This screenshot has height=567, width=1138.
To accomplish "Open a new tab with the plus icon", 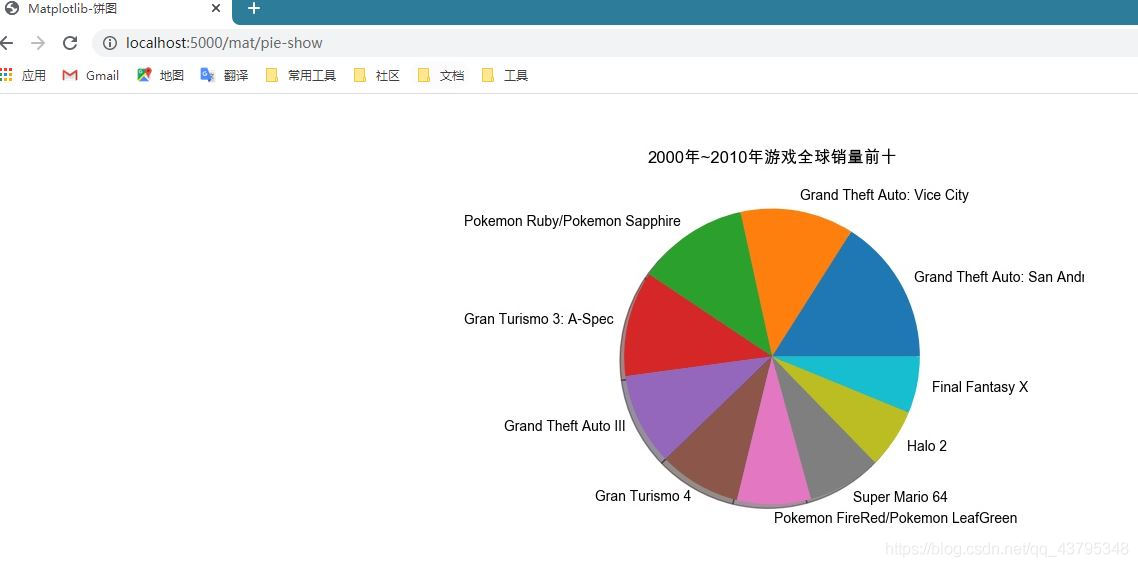I will click(x=253, y=9).
